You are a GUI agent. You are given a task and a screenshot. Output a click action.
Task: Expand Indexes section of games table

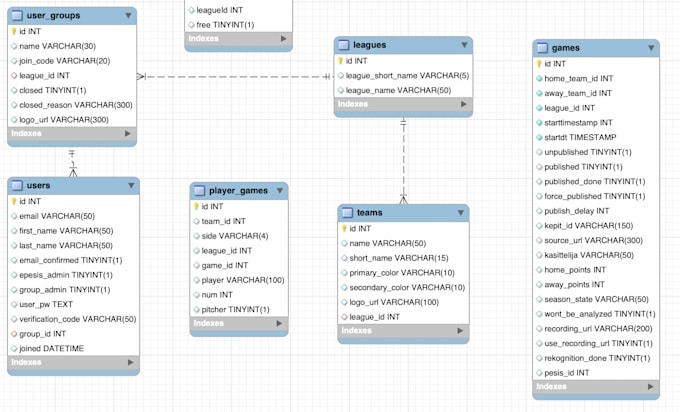tap(651, 386)
